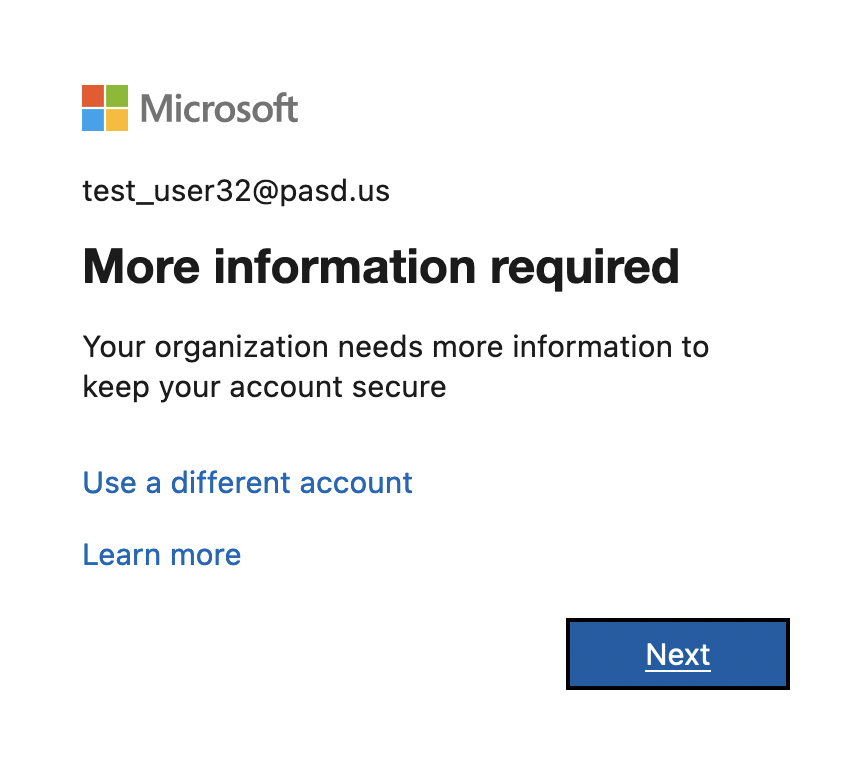Click the green square in Microsoft logo
This screenshot has width=868, height=762.
117,96
